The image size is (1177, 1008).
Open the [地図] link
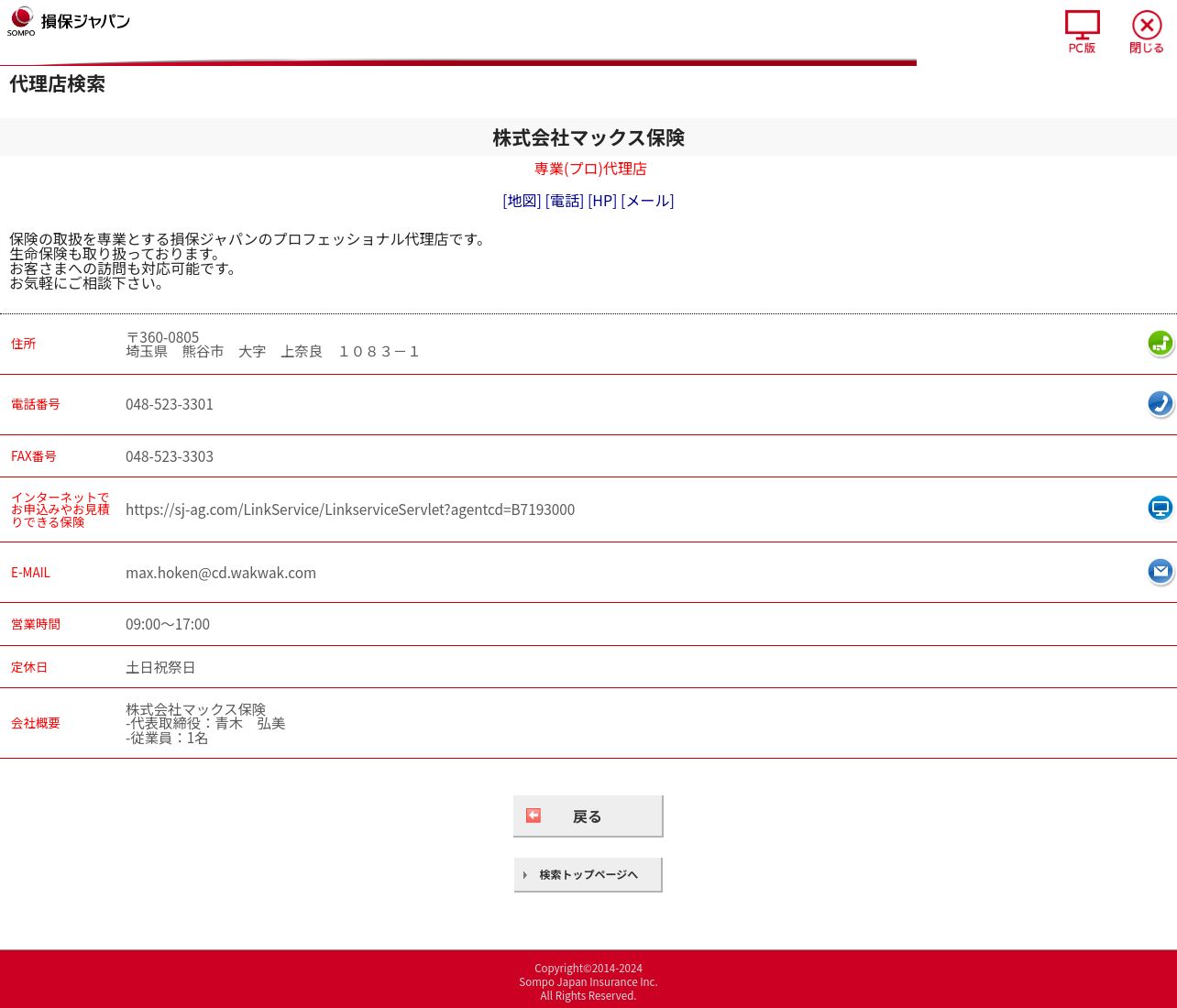click(x=522, y=201)
